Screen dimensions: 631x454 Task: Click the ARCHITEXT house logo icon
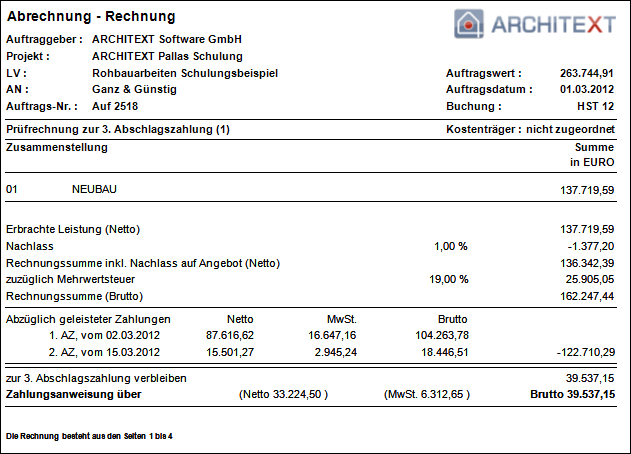[468, 24]
